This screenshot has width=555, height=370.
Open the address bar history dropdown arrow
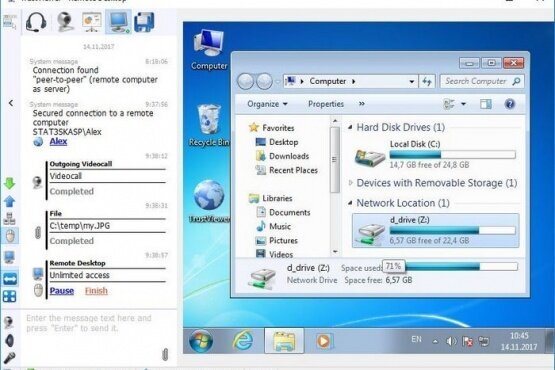(412, 82)
